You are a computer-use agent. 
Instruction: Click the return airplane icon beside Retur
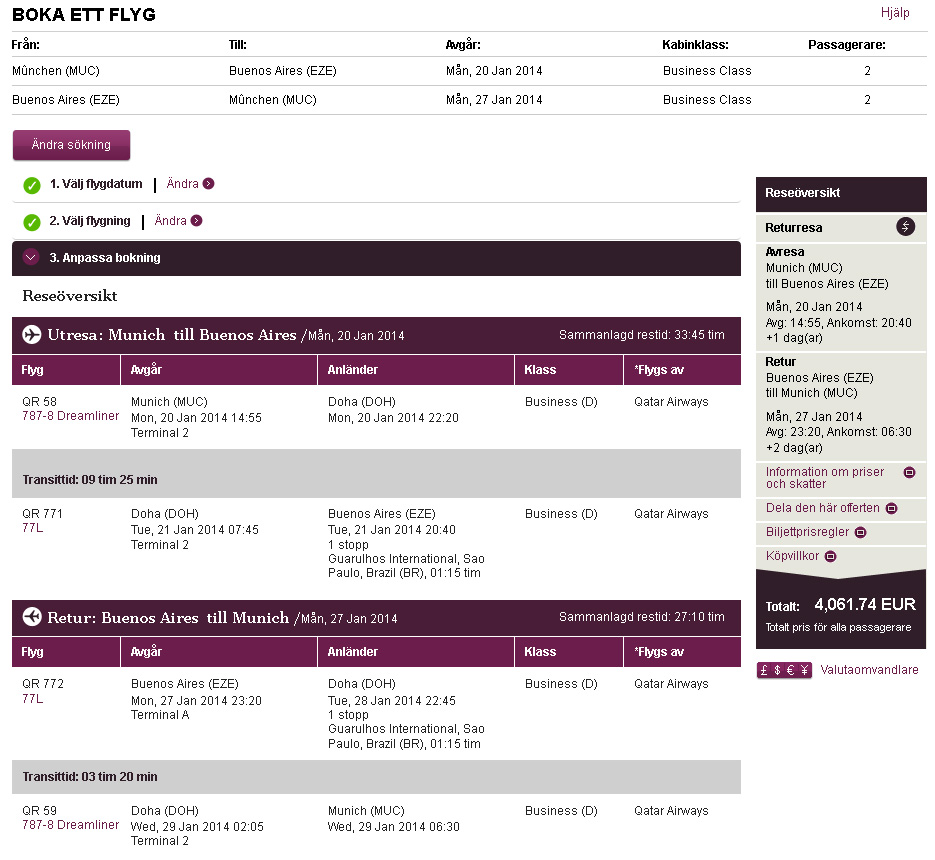[x=32, y=617]
